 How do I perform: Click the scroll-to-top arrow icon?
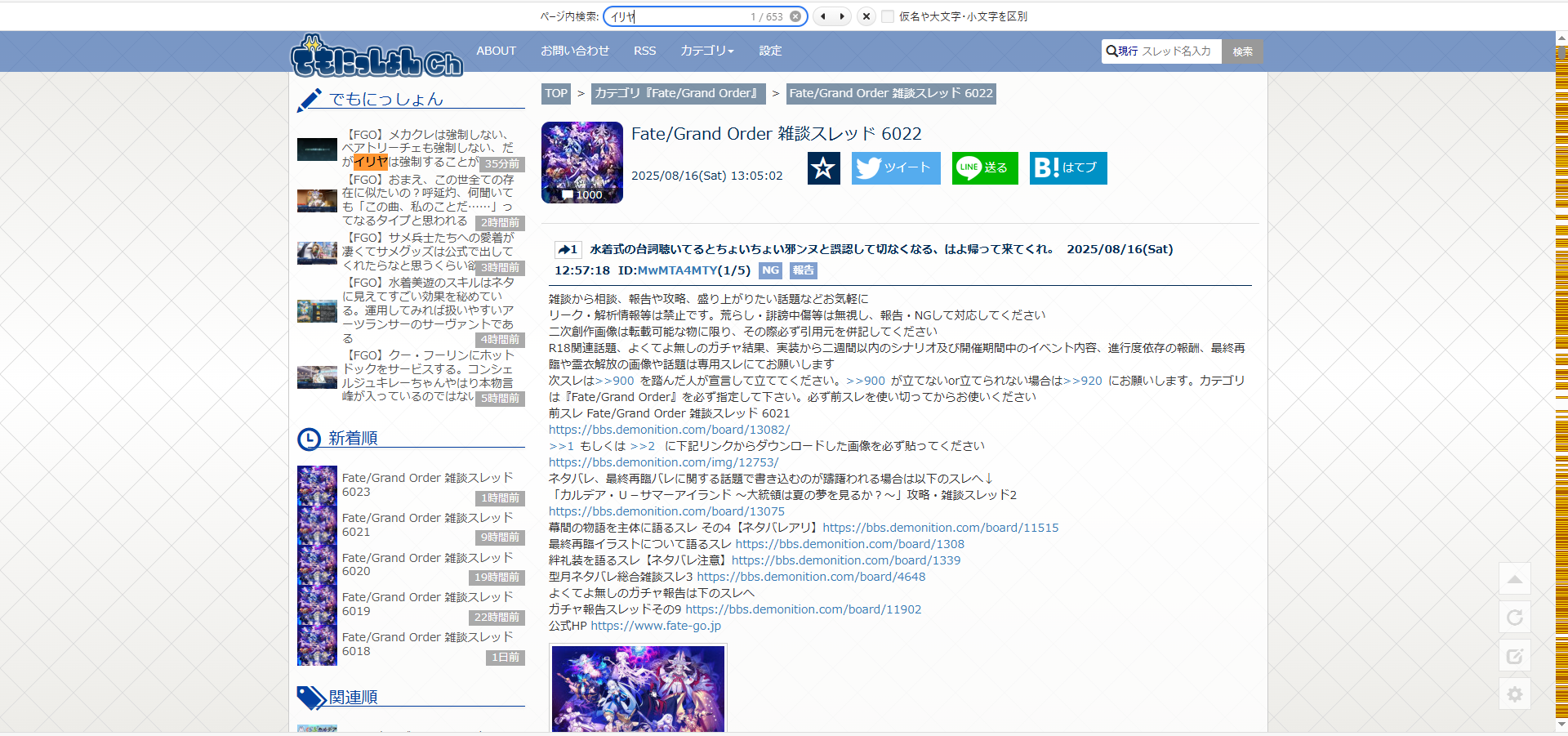pos(1514,579)
